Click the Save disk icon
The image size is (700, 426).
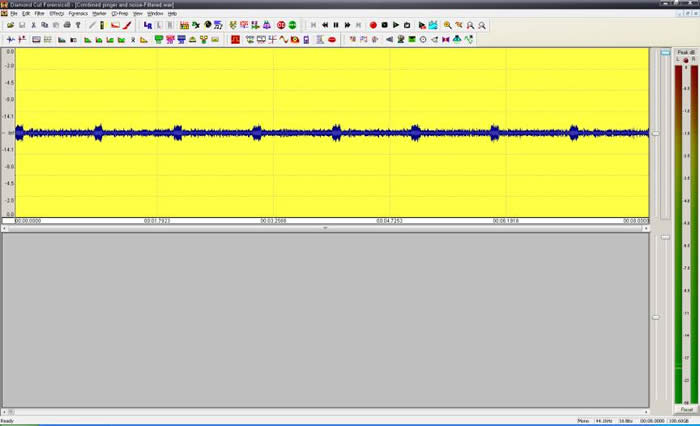point(22,25)
